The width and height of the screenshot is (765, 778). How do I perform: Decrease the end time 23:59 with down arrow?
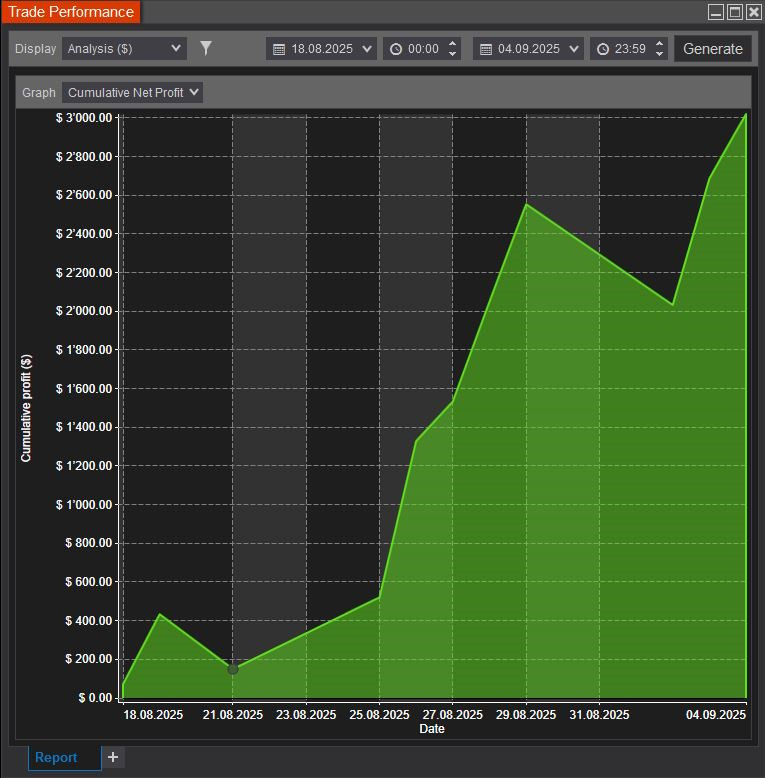pyautogui.click(x=659, y=54)
